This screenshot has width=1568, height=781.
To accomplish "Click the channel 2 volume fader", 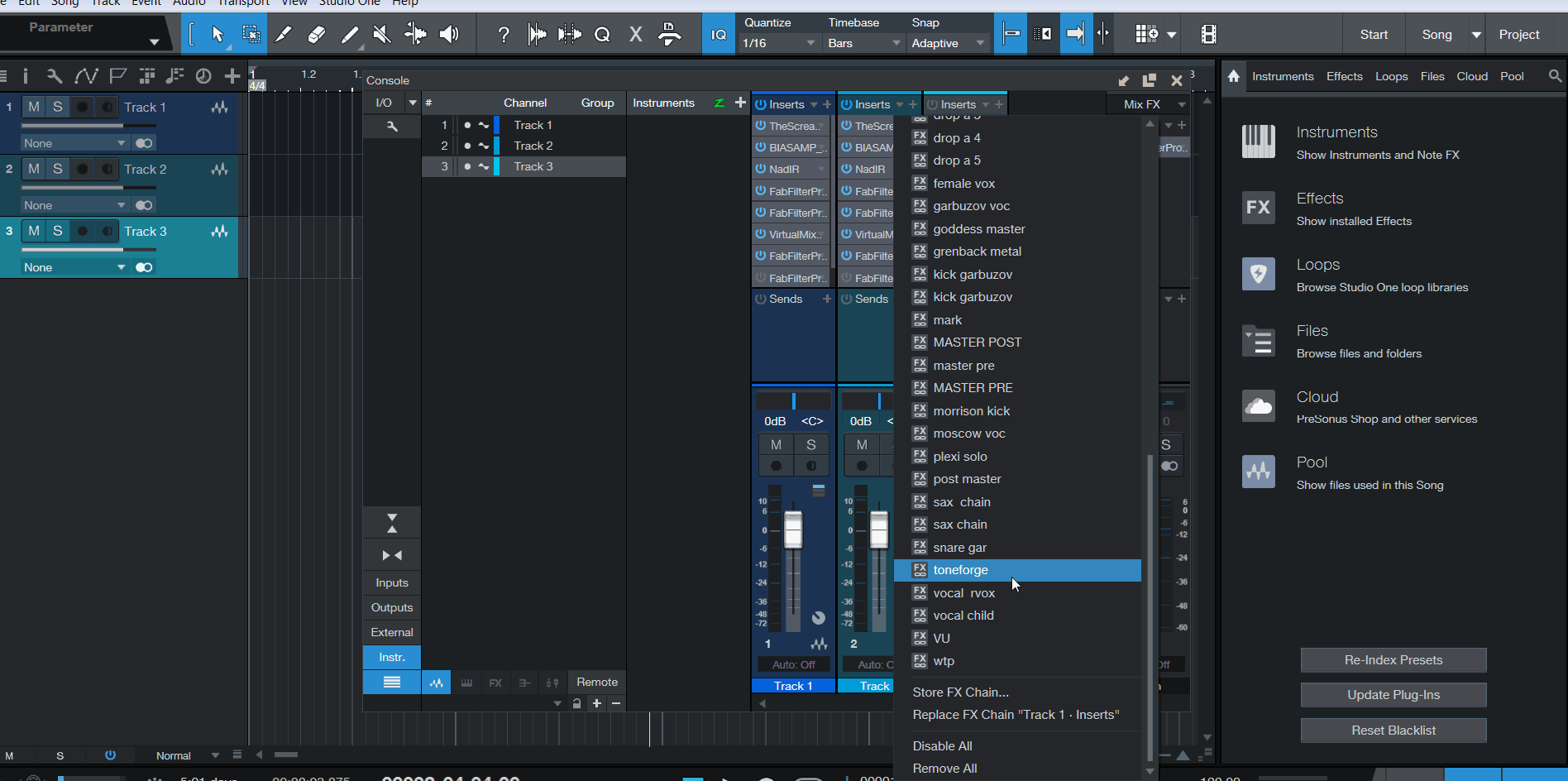I will (x=878, y=529).
